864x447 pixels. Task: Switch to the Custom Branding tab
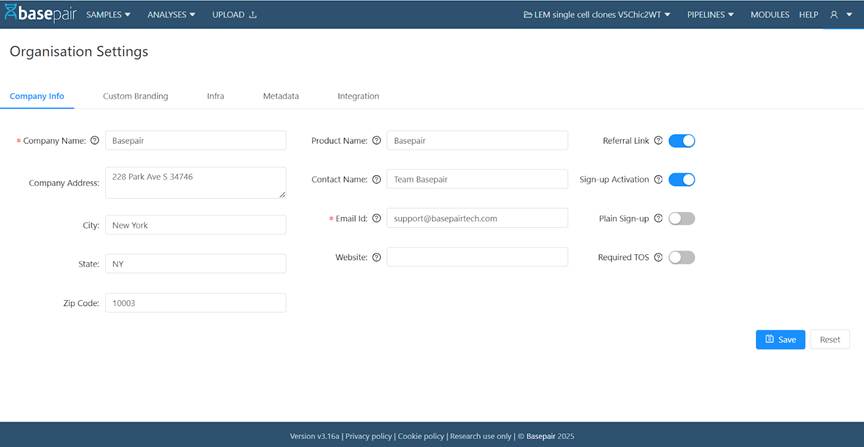point(135,96)
